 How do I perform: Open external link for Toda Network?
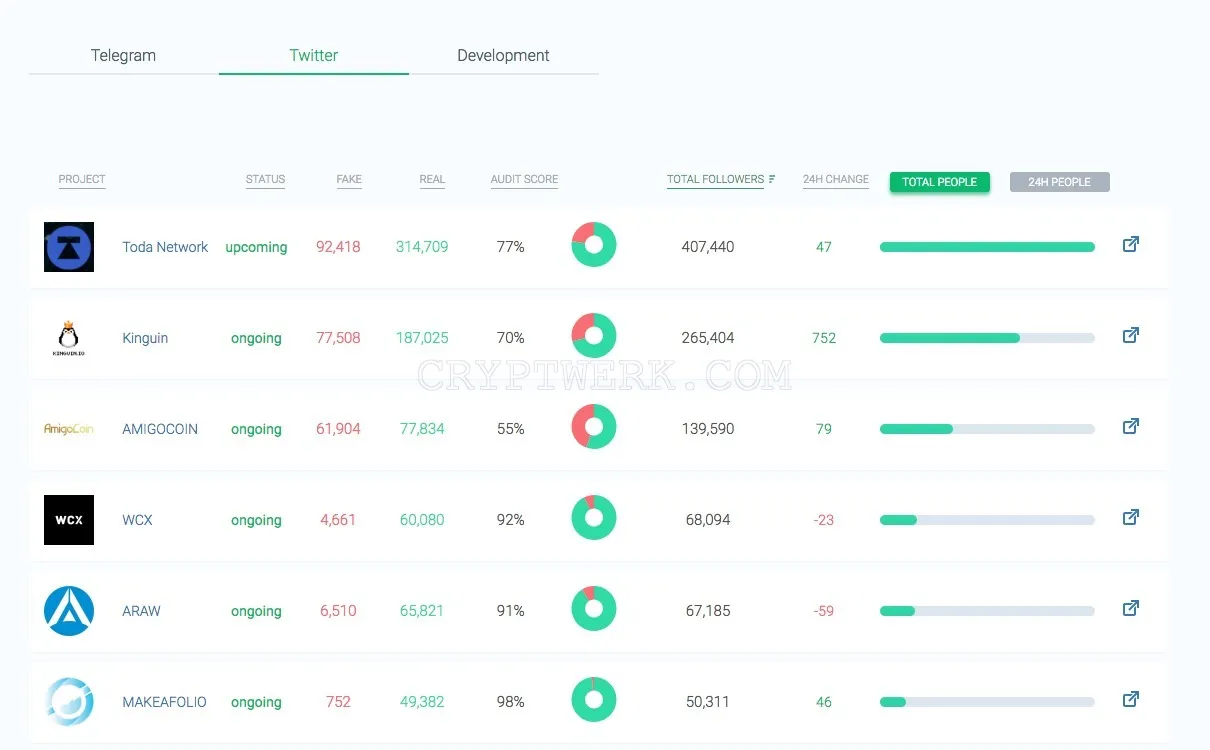pos(1131,244)
